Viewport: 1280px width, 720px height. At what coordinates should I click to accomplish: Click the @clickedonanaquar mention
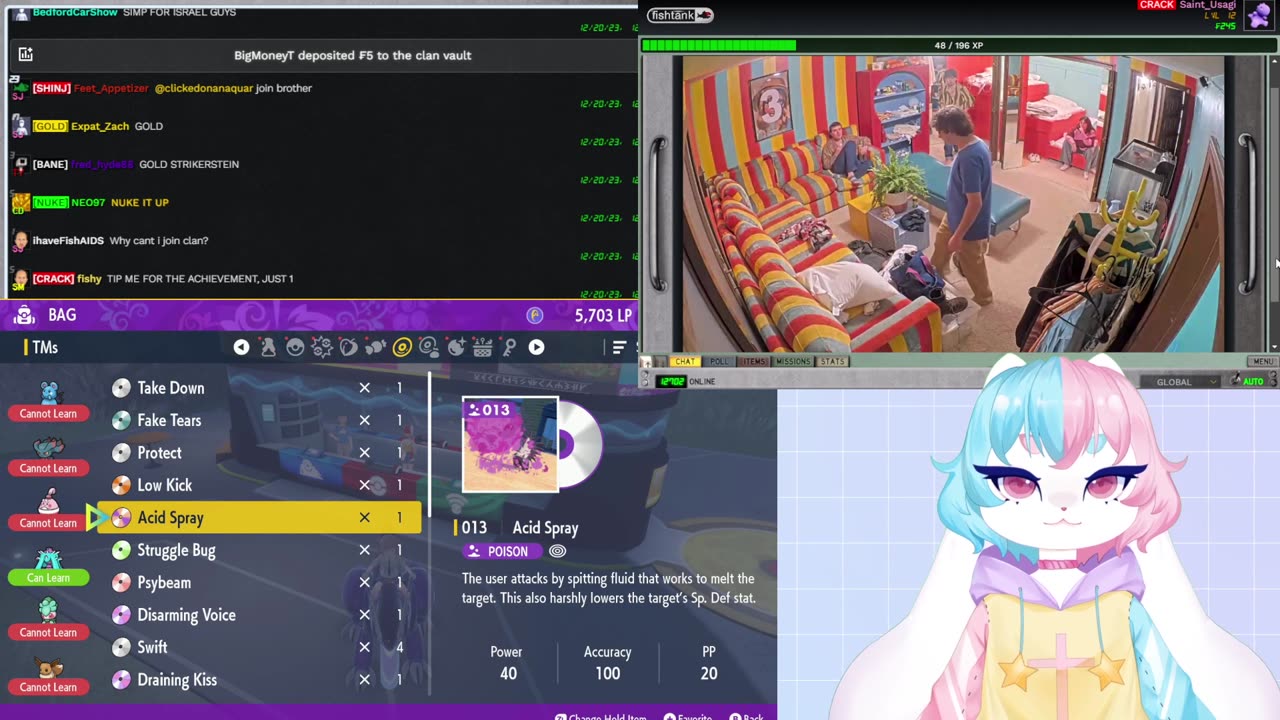(x=203, y=88)
